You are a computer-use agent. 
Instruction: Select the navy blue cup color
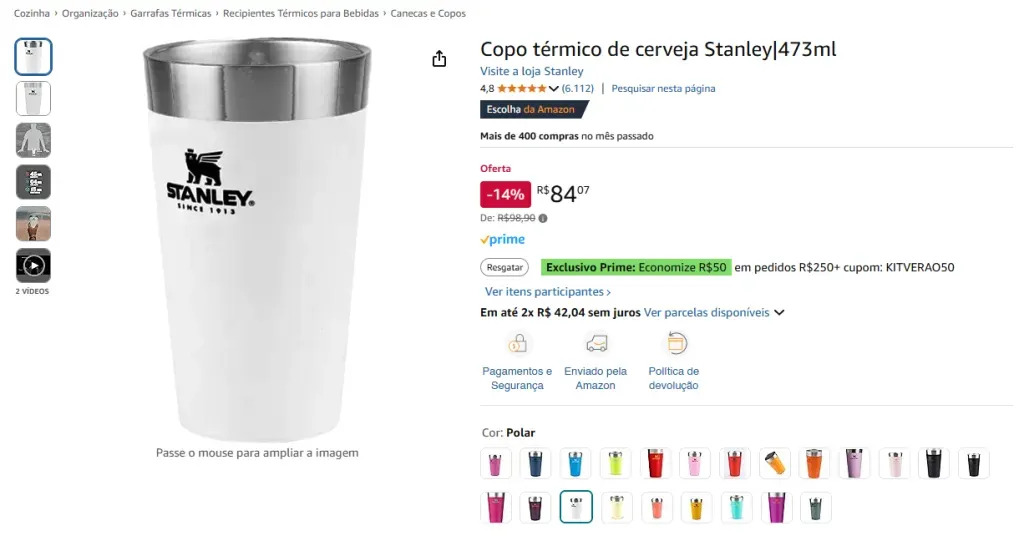(535, 463)
